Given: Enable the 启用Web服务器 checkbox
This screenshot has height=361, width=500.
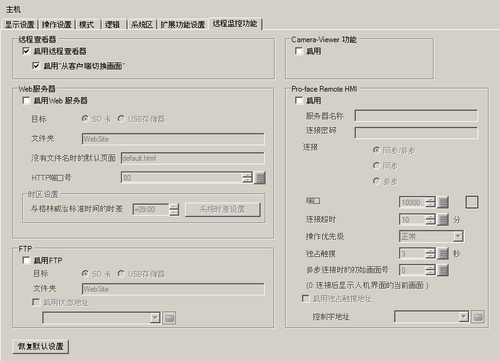Looking at the screenshot, I should click(26, 100).
